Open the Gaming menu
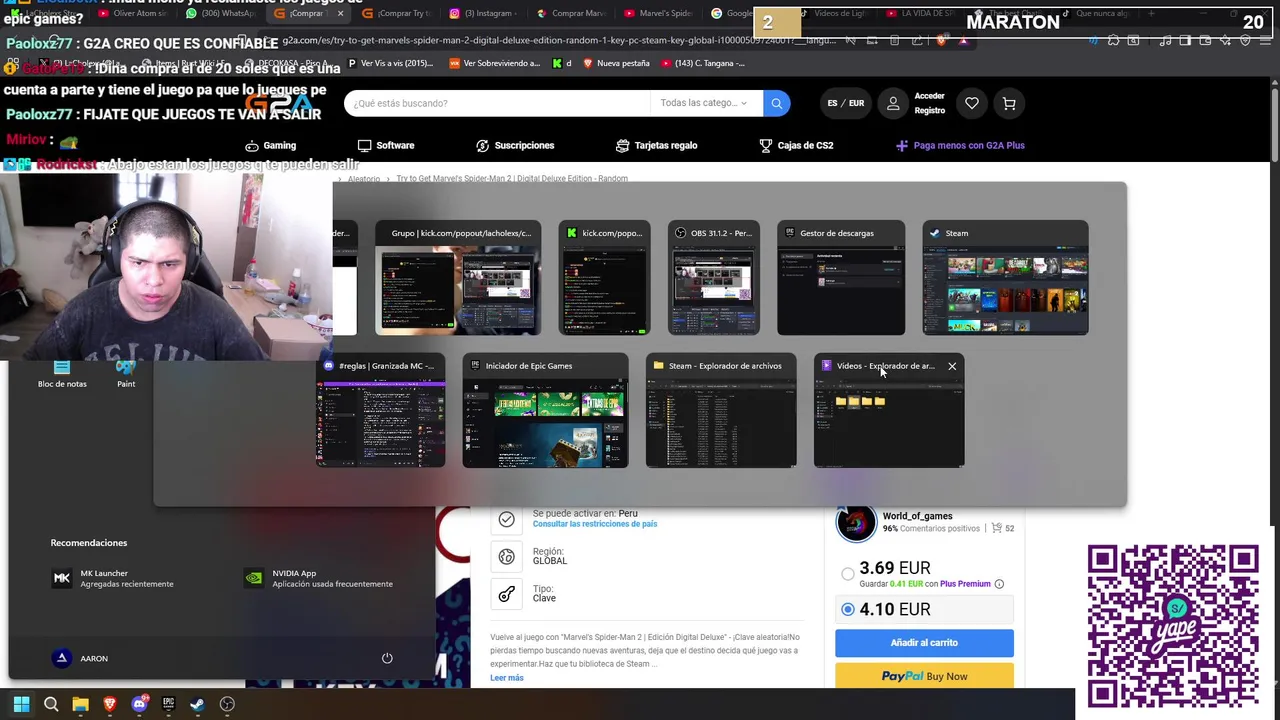Image resolution: width=1280 pixels, height=720 pixels. tap(271, 145)
